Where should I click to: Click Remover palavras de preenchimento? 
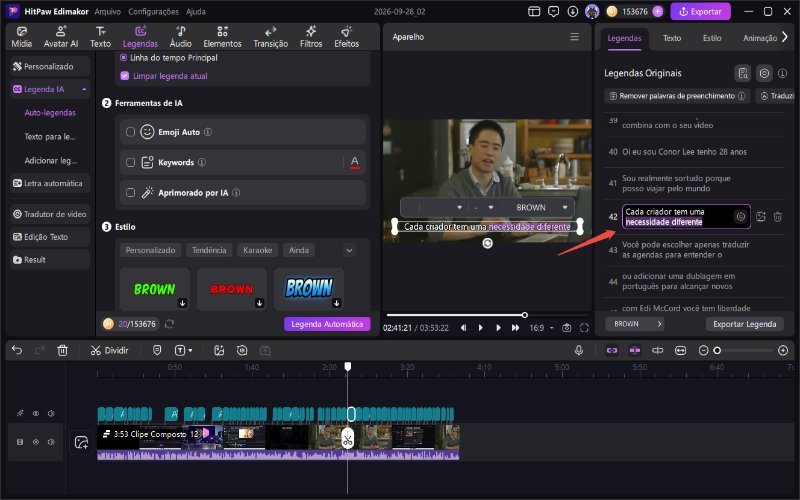tap(677, 96)
